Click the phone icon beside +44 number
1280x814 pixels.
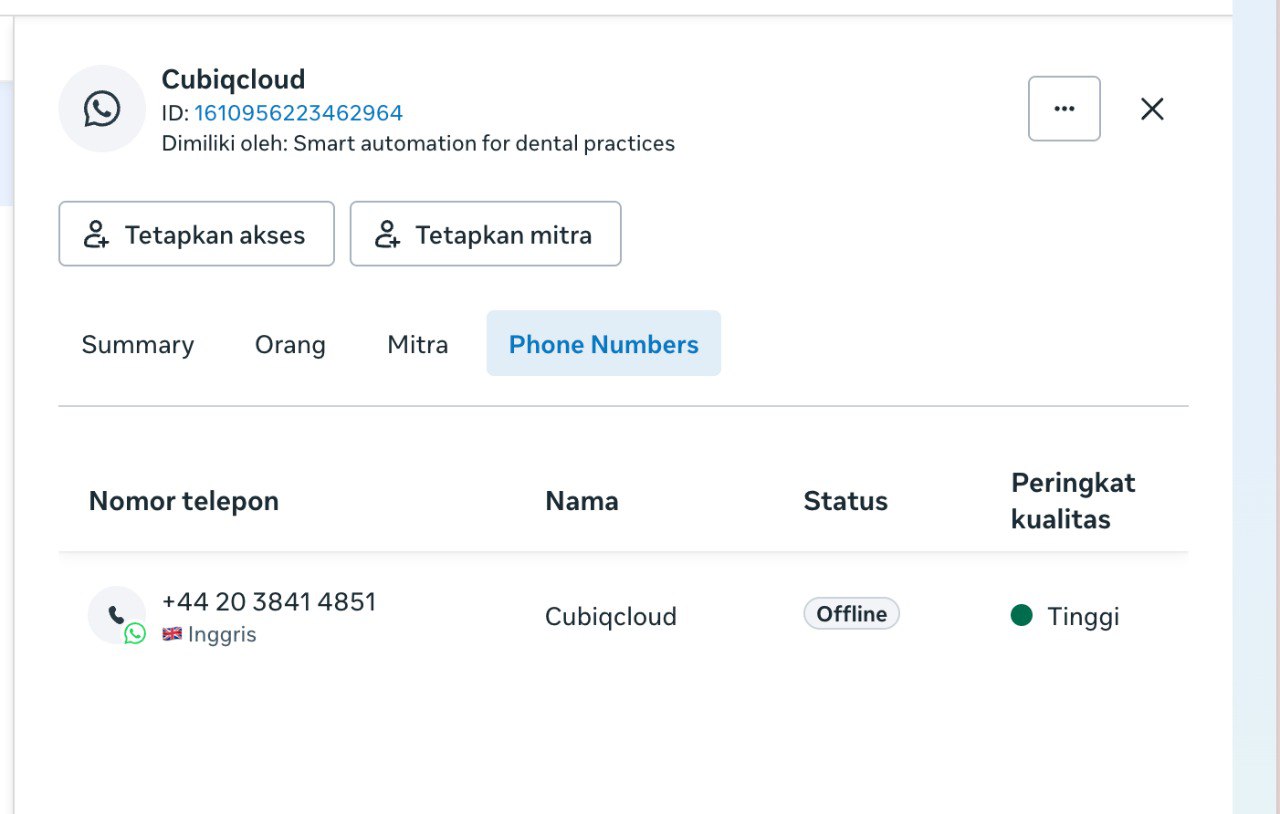(117, 615)
